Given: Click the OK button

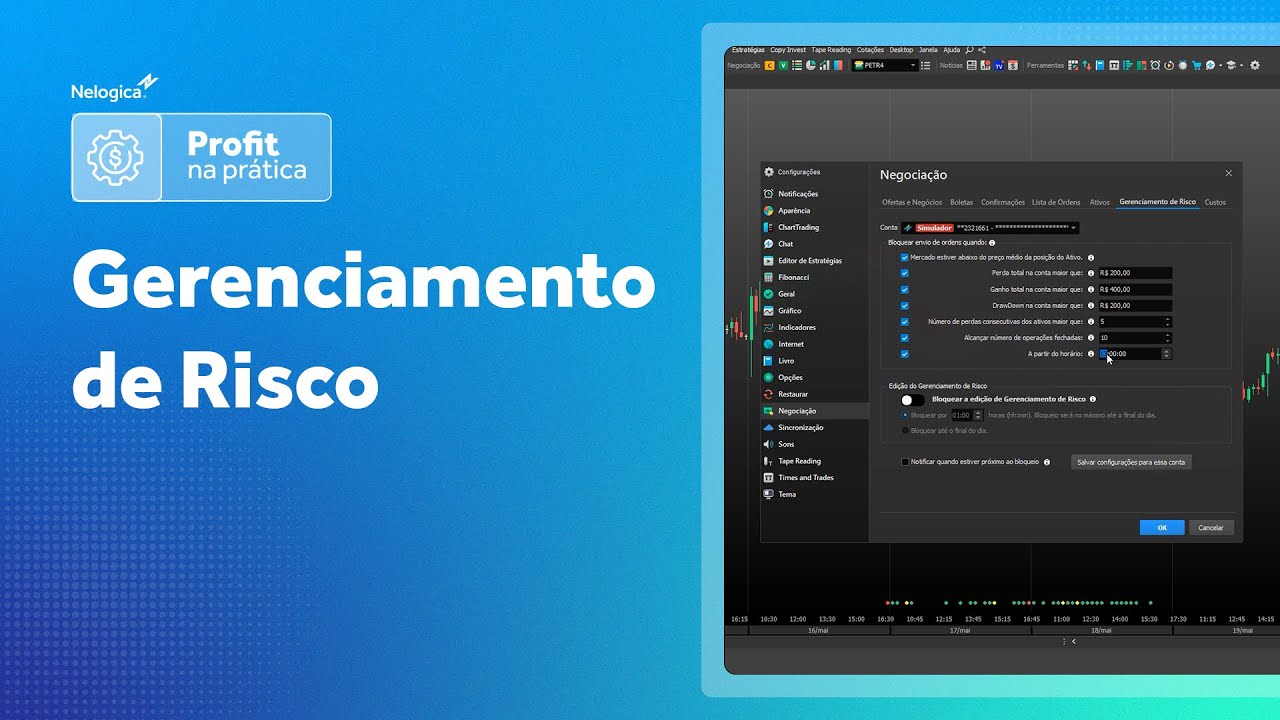Looking at the screenshot, I should (1162, 527).
